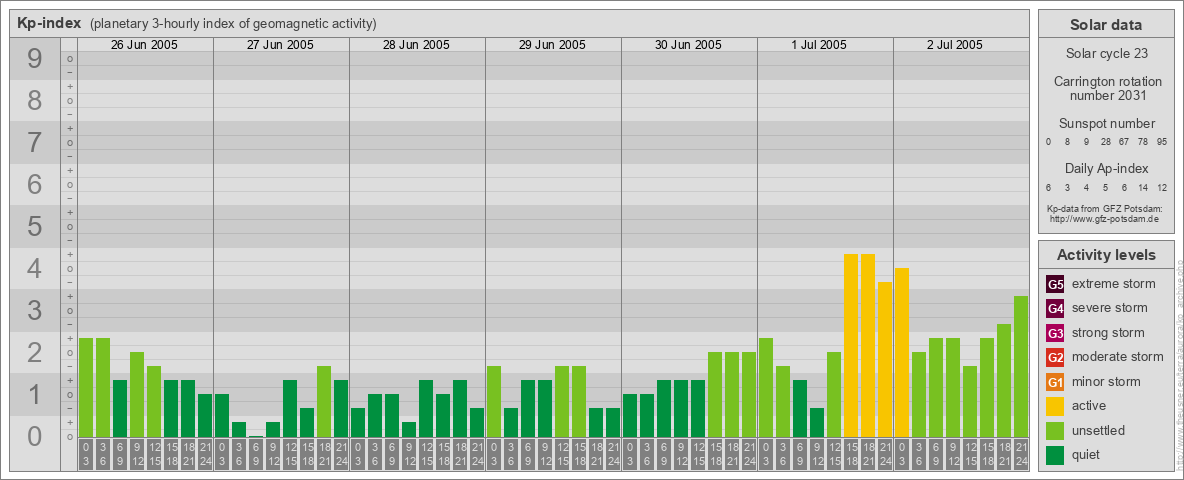The image size is (1184, 480).
Task: Click daily Ap-index value 14
Action: [x=1142, y=187]
